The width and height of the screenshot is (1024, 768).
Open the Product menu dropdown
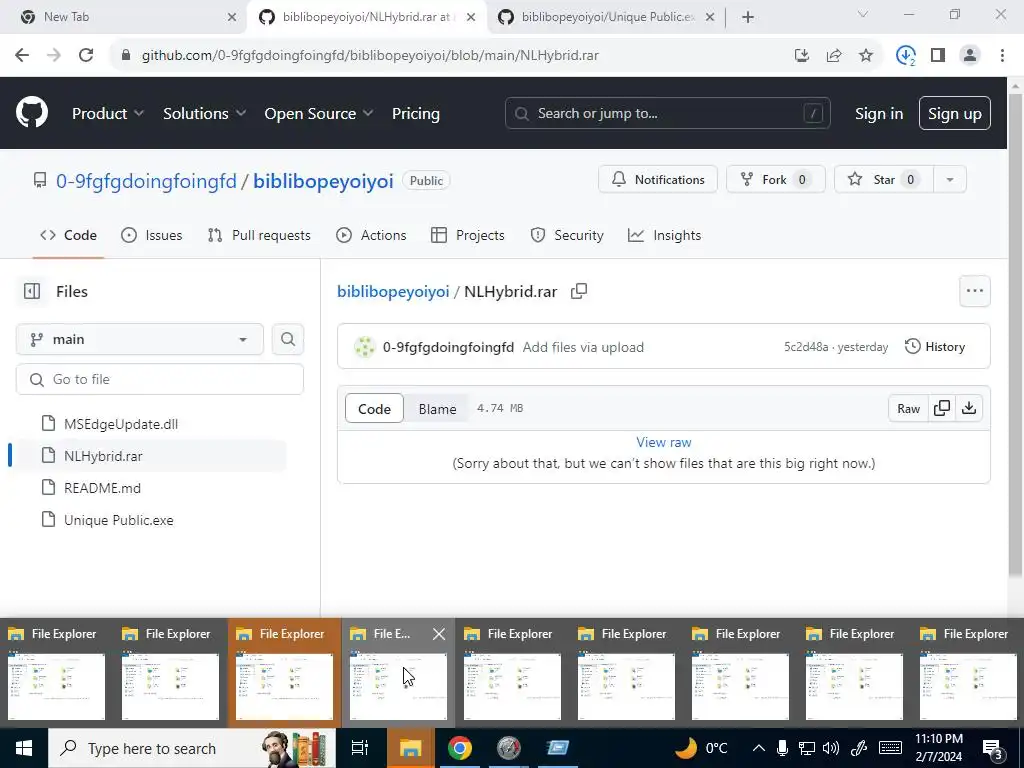[x=108, y=114]
